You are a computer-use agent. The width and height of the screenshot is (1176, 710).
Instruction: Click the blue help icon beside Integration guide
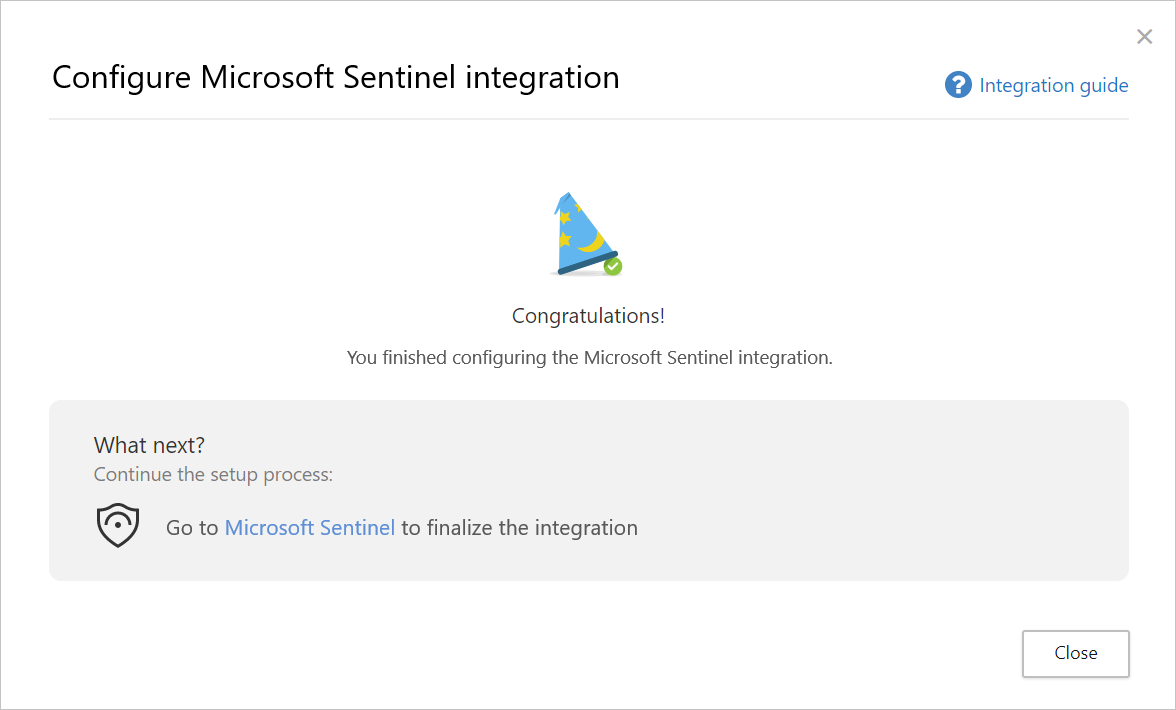957,85
